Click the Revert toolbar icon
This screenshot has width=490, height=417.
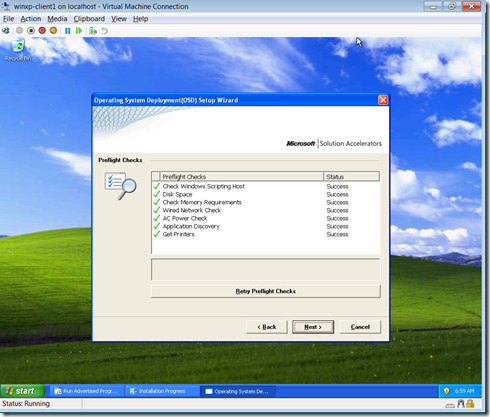104,31
